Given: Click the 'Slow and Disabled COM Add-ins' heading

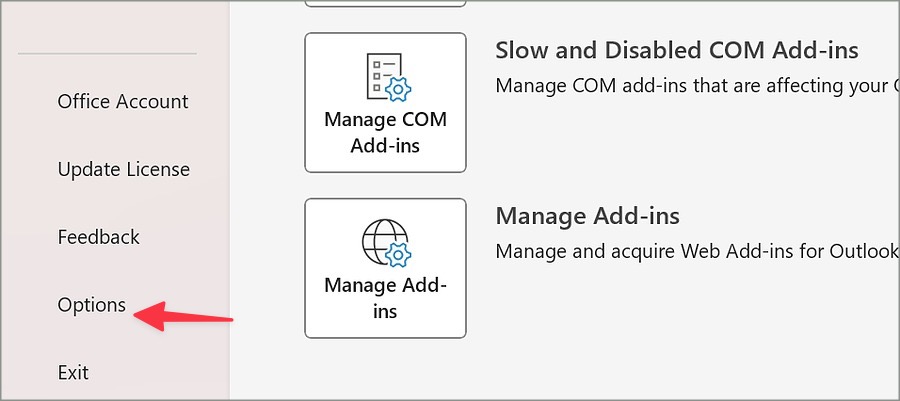Looking at the screenshot, I should coord(677,51).
